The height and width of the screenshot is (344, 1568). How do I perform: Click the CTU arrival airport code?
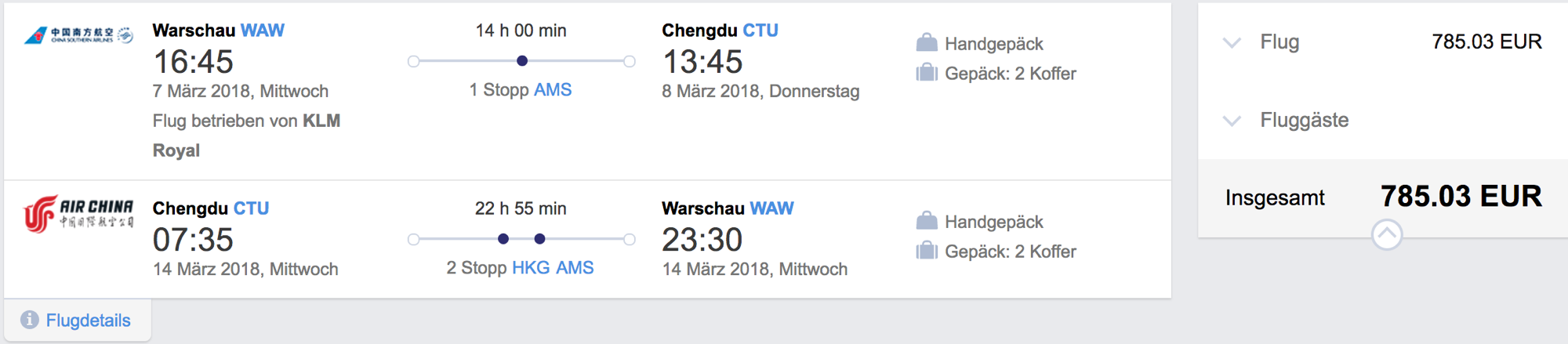[x=760, y=31]
